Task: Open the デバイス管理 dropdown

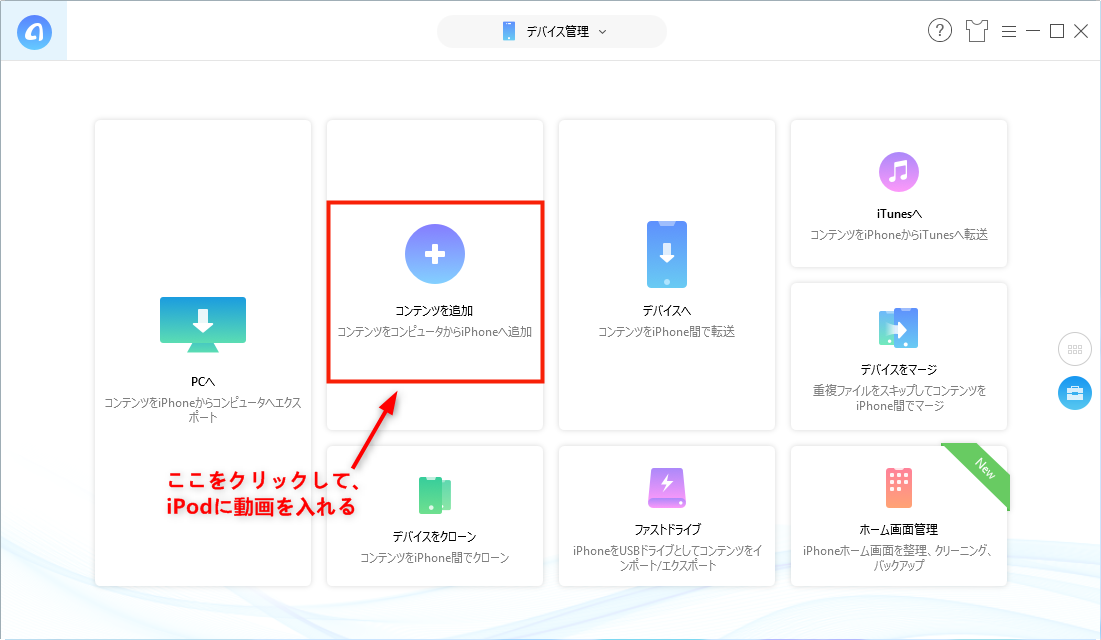Action: tap(552, 32)
